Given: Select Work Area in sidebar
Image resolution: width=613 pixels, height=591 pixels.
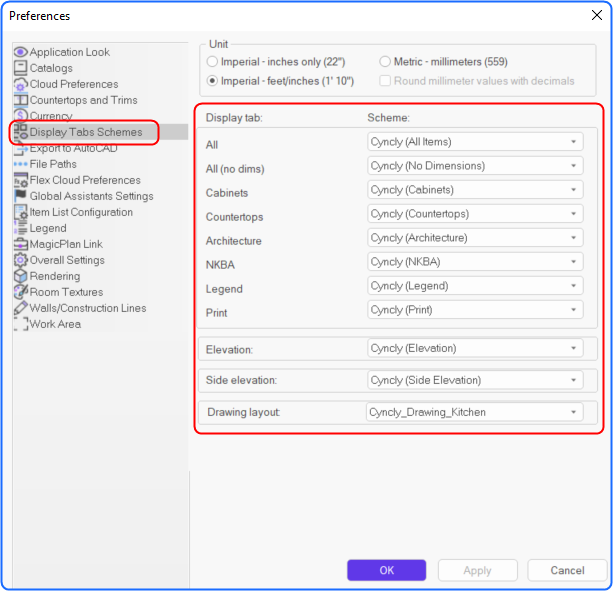Looking at the screenshot, I should click(56, 324).
